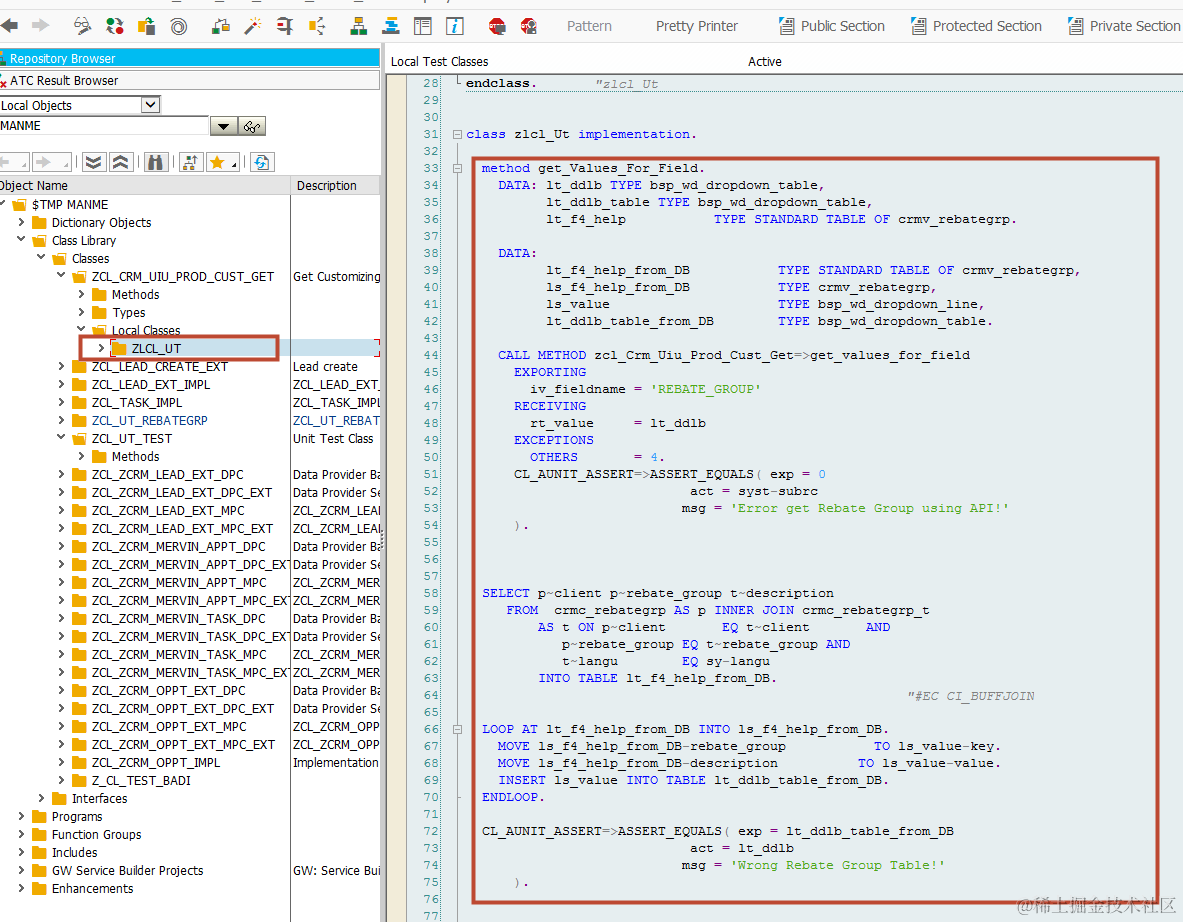Go back with the left arrow icon
The image size is (1183, 922).
tap(9, 26)
